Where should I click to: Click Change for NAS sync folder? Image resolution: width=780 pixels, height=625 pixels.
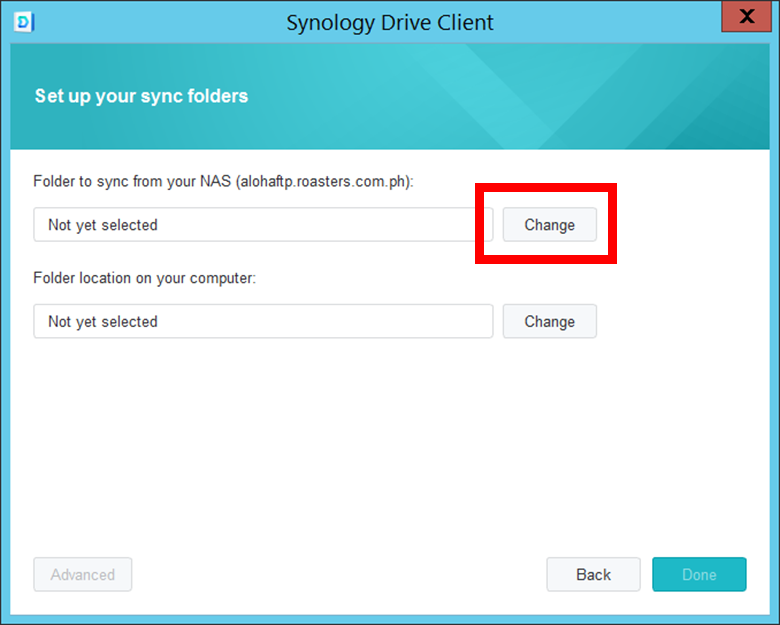point(550,225)
